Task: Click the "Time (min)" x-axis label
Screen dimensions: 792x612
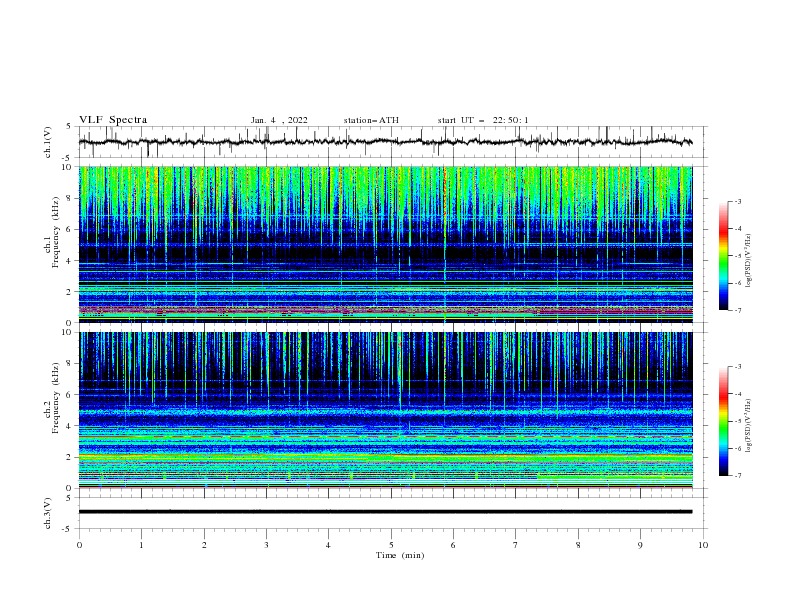Action: click(400, 555)
